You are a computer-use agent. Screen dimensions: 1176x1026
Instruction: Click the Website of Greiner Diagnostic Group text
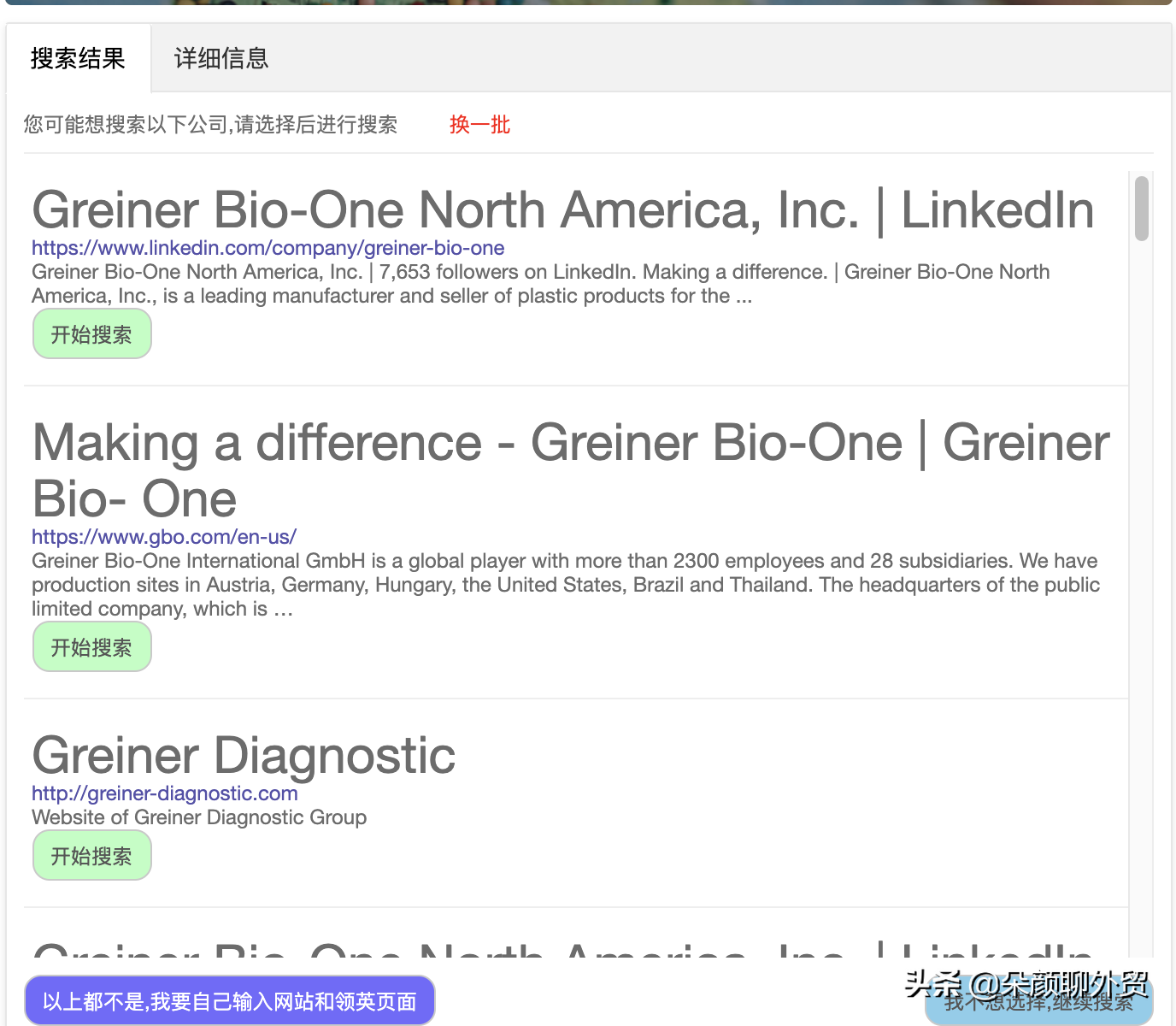[x=199, y=817]
